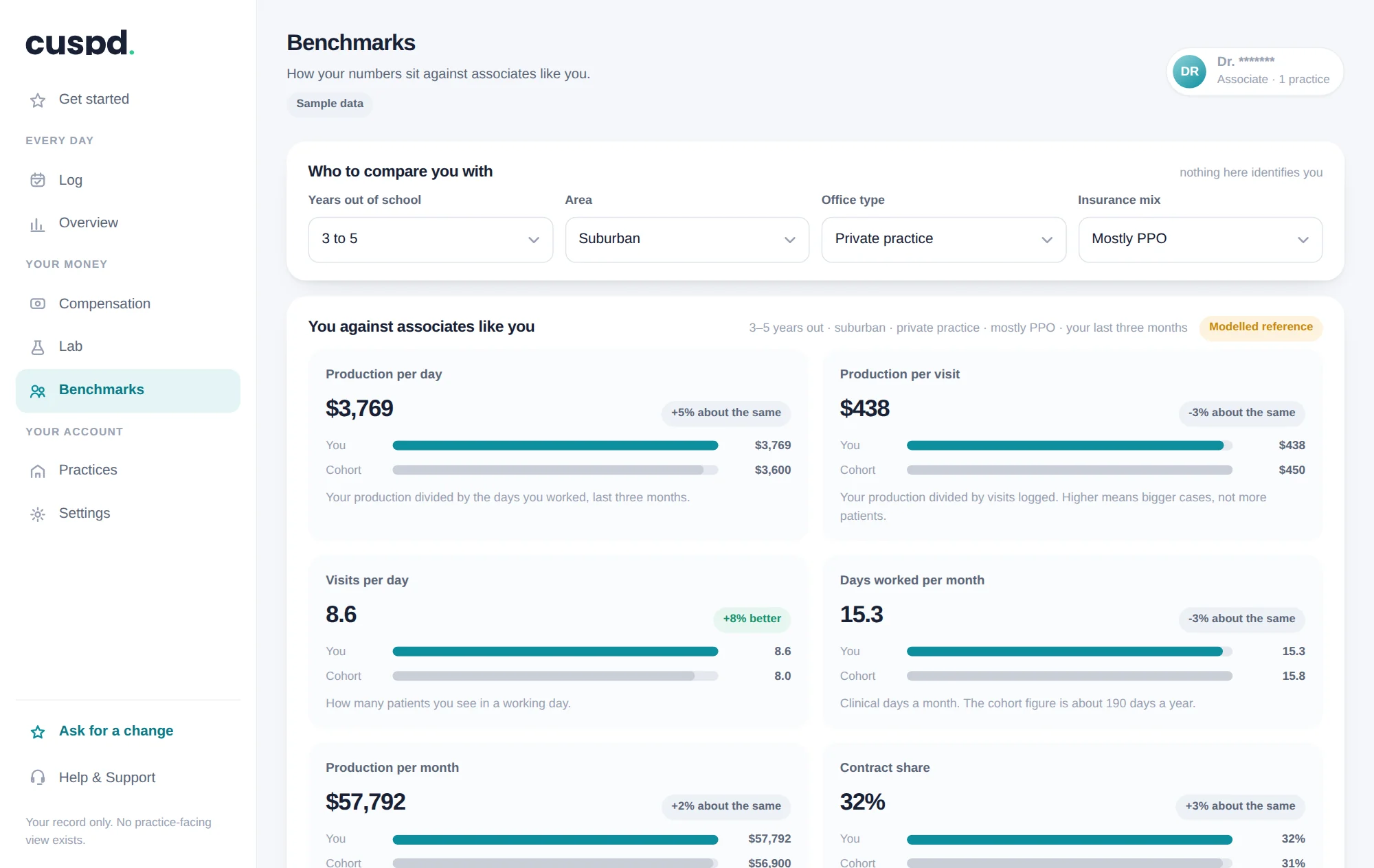Click the cuspd logo
This screenshot has width=1374, height=868.
tap(80, 43)
